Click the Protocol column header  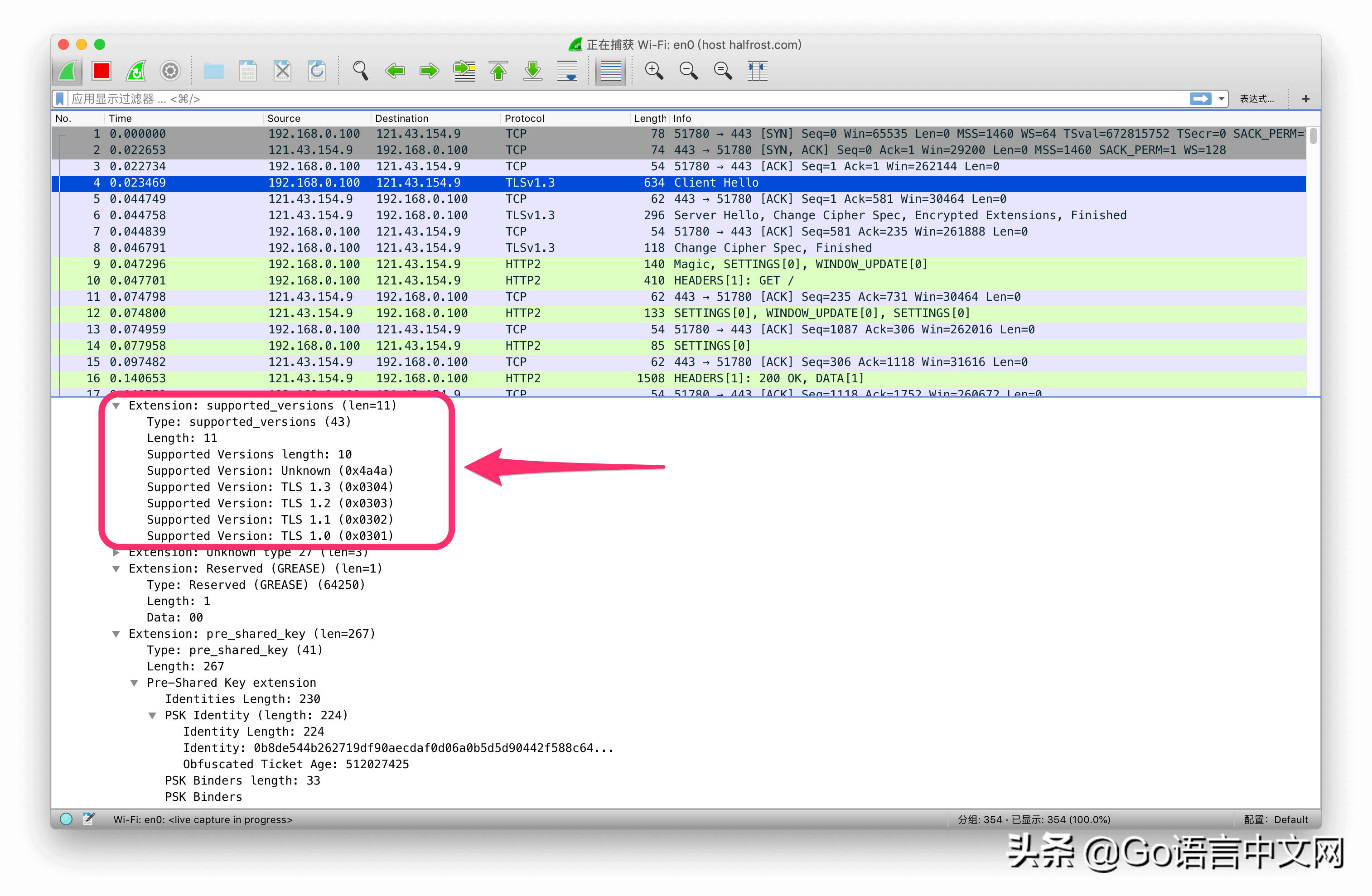click(x=524, y=118)
